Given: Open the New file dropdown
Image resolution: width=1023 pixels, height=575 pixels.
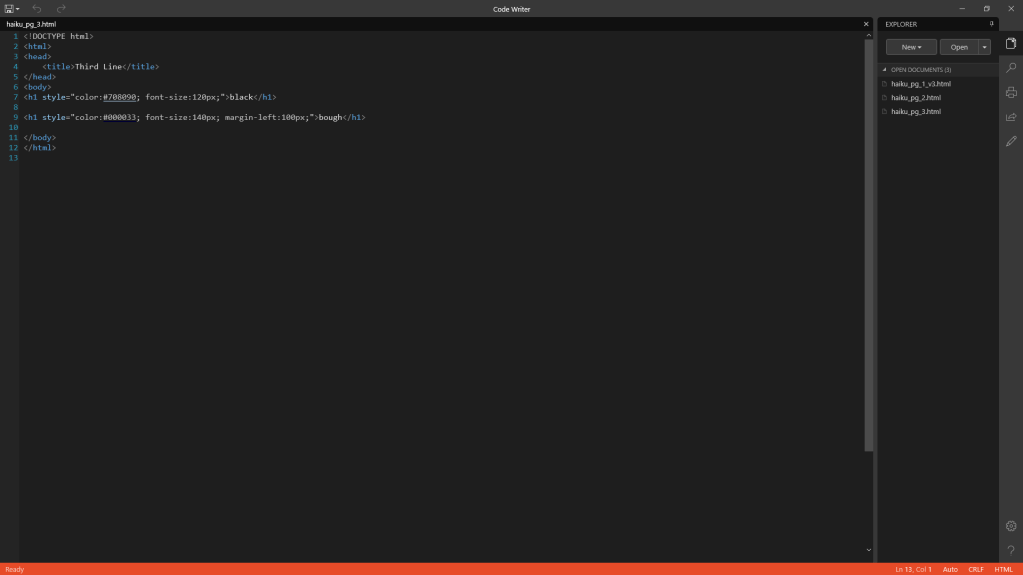Looking at the screenshot, I should pyautogui.click(x=911, y=47).
